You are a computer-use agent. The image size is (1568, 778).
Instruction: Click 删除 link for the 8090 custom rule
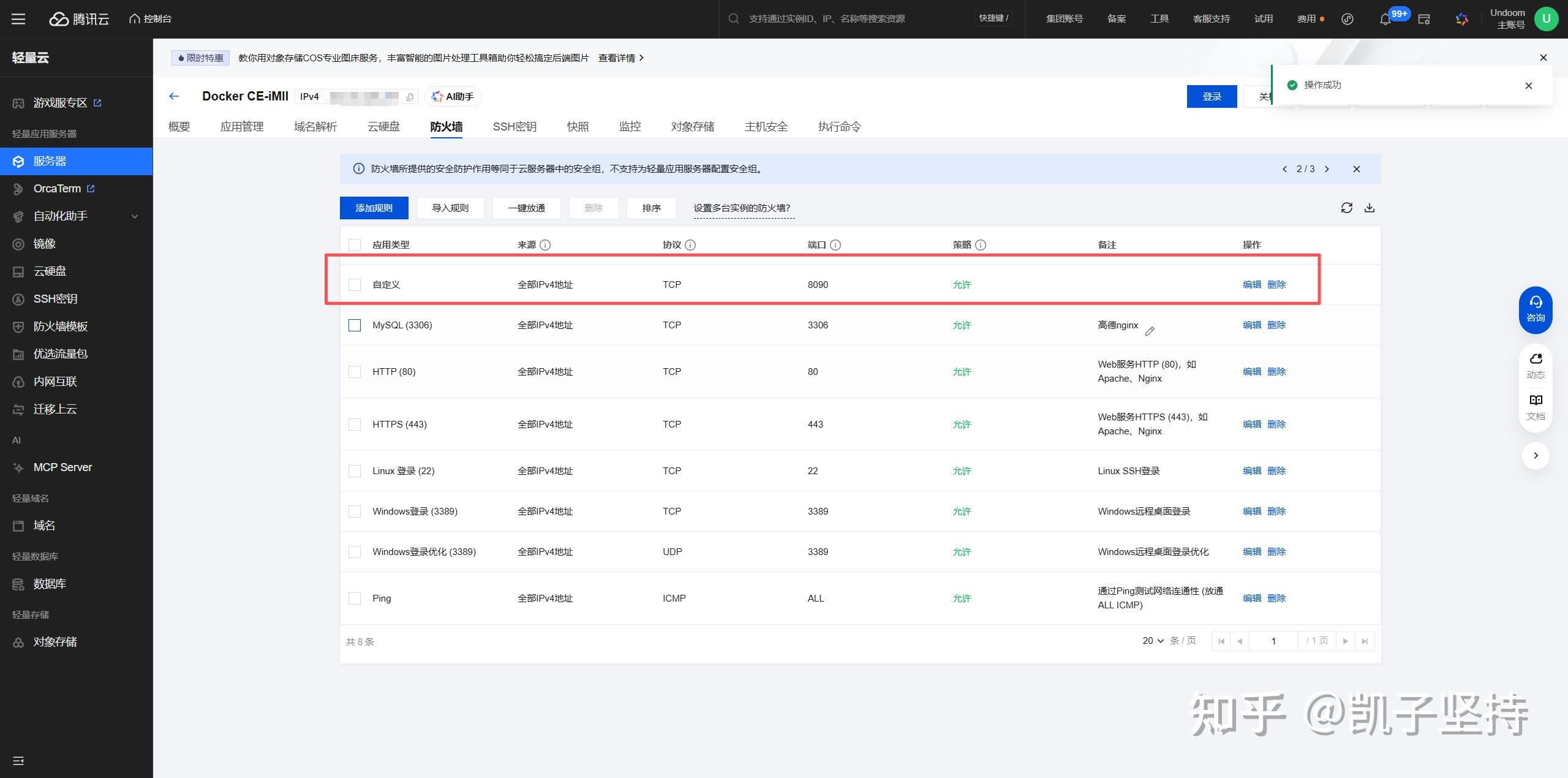point(1276,285)
